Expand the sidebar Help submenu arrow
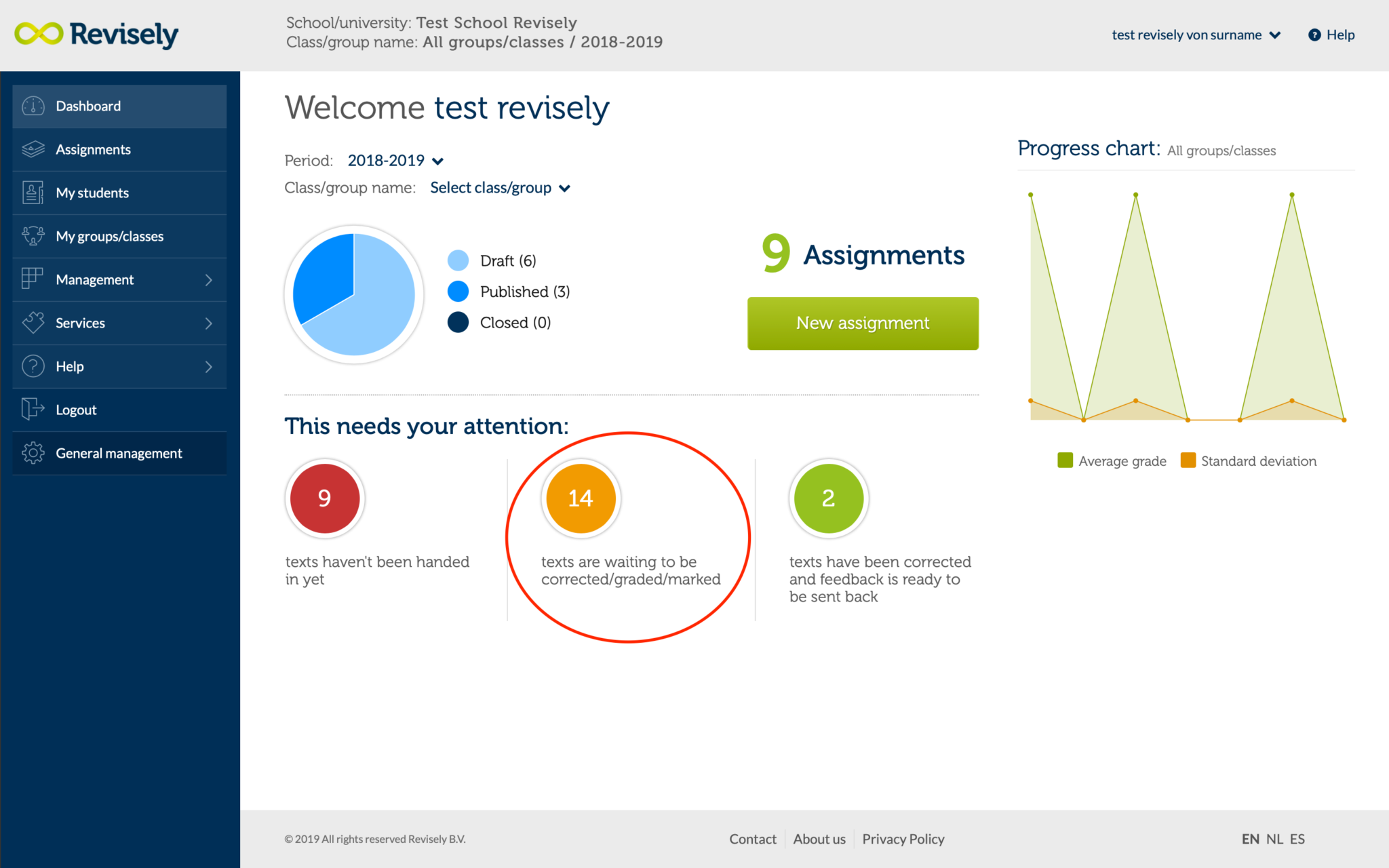The image size is (1389, 868). point(209,367)
